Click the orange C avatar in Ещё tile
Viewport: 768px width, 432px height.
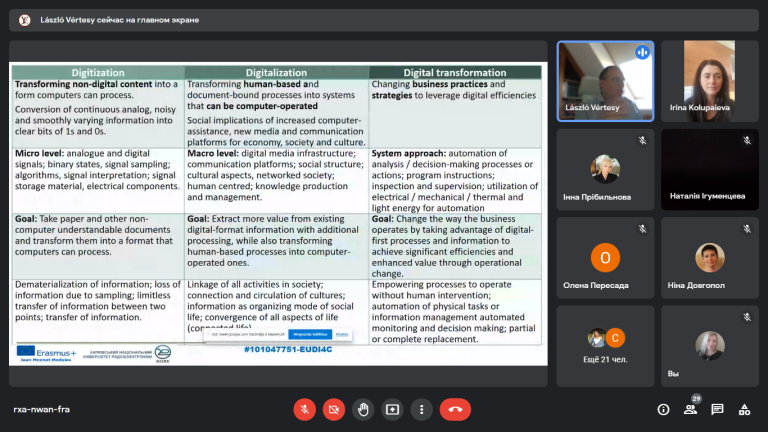tap(615, 337)
